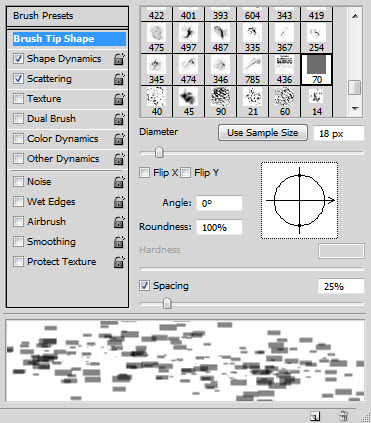Toggle lock icon next to Scattering

(x=119, y=79)
